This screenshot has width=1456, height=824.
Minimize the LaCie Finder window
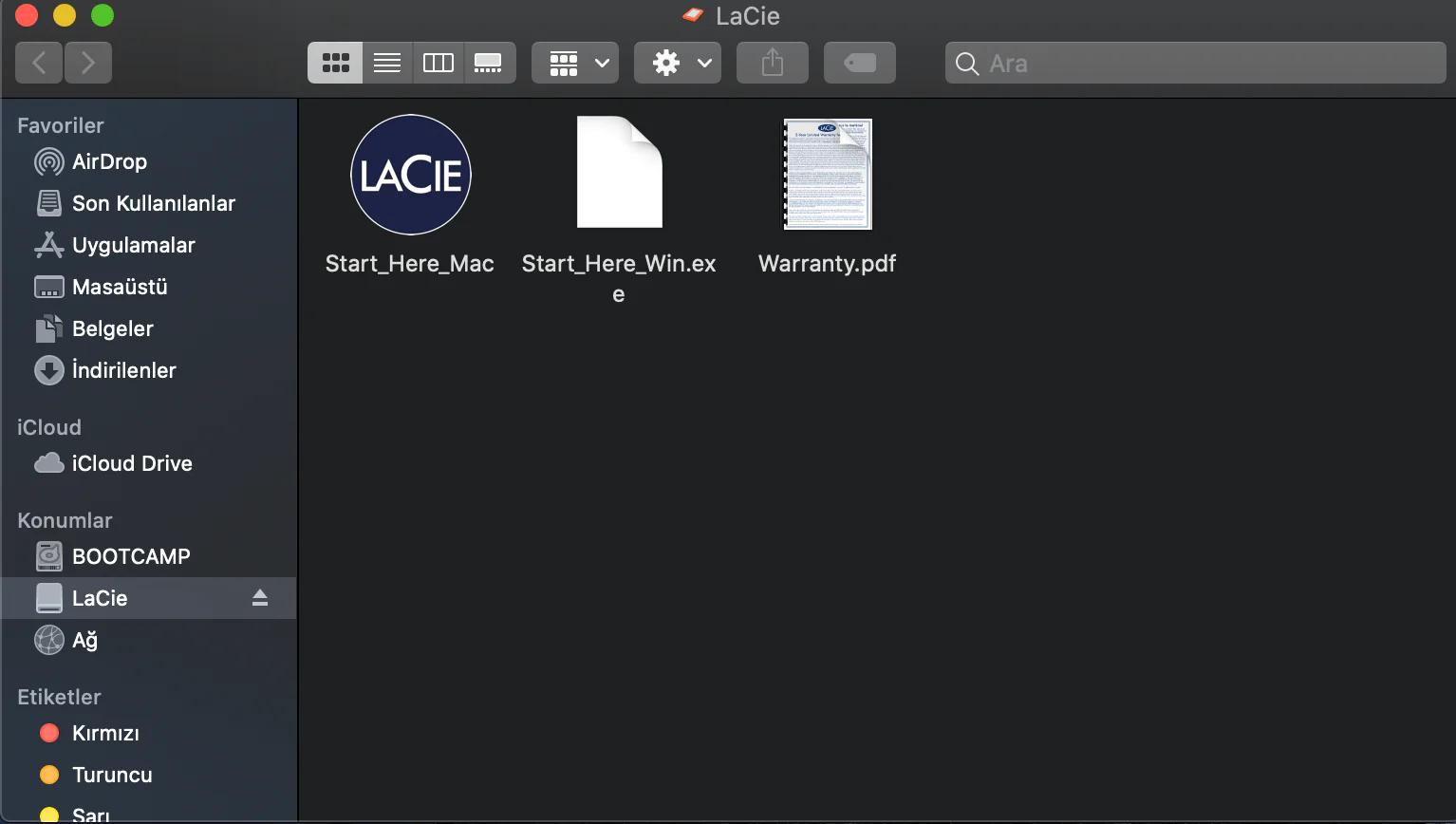[x=65, y=15]
